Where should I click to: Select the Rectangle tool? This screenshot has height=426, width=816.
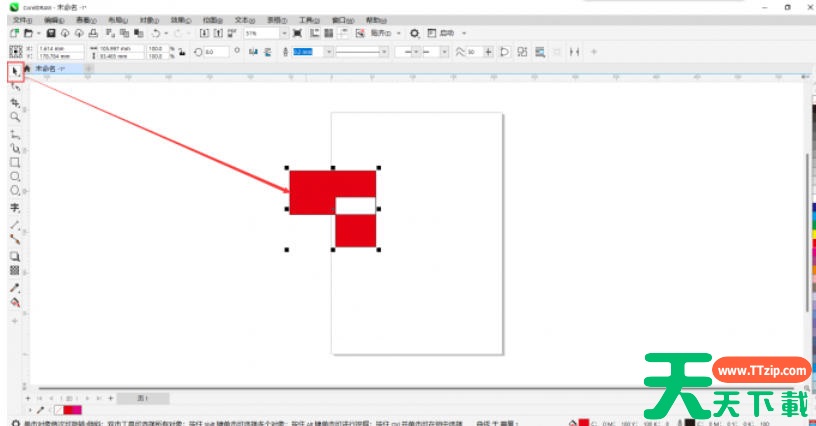(15, 161)
